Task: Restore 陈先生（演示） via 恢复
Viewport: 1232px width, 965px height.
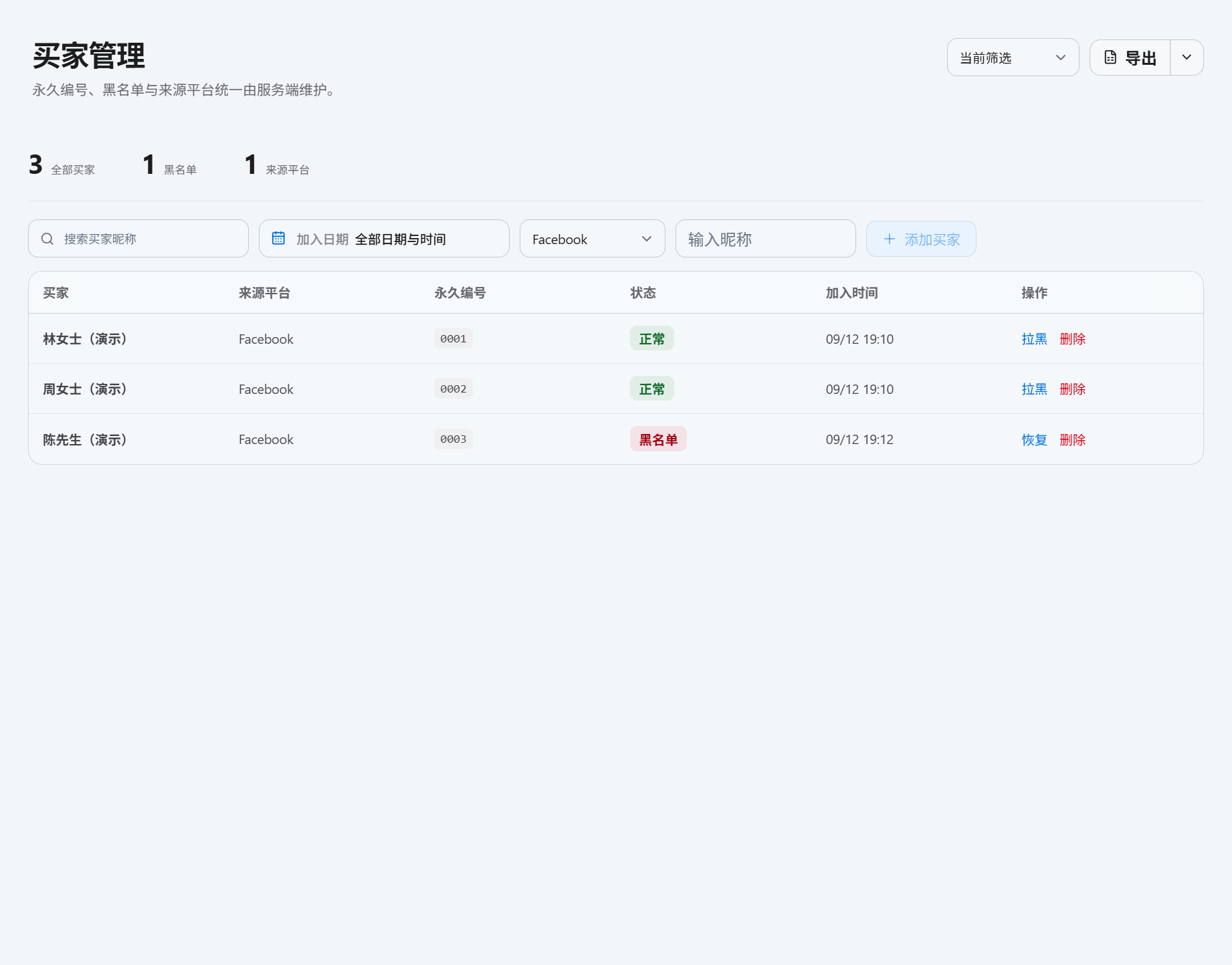Action: [1034, 440]
